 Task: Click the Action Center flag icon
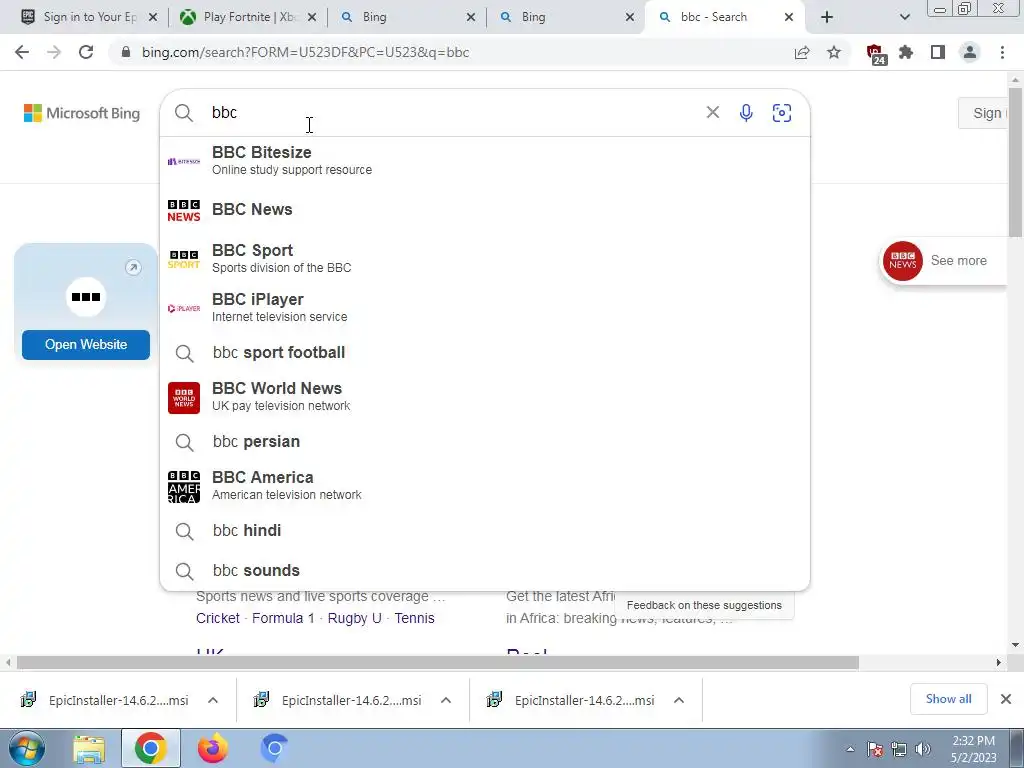click(875, 749)
